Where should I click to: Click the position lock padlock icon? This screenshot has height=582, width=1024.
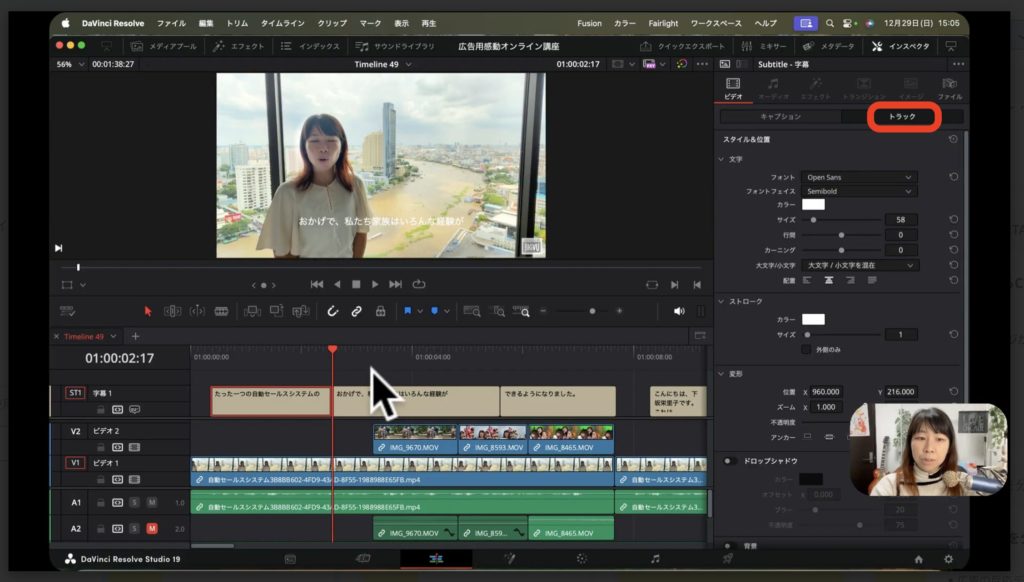[380, 311]
